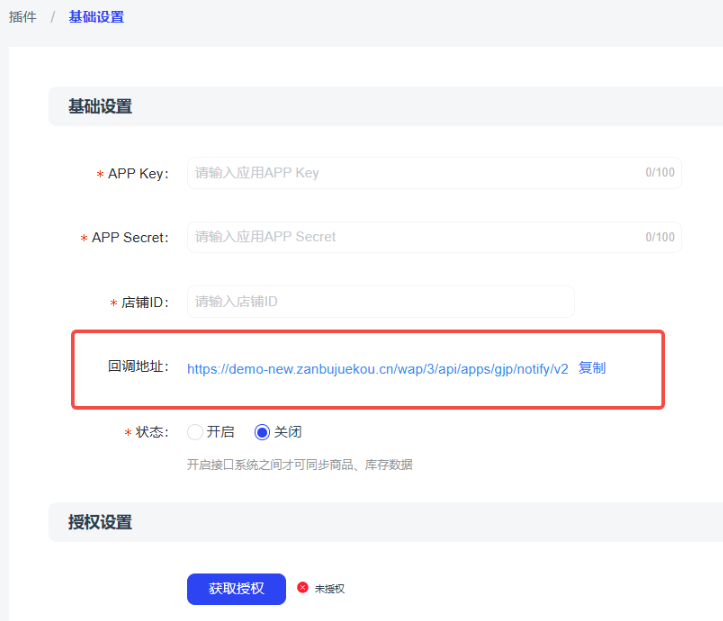Click the 基础设置 breadcrumb item
723x621 pixels.
96,17
